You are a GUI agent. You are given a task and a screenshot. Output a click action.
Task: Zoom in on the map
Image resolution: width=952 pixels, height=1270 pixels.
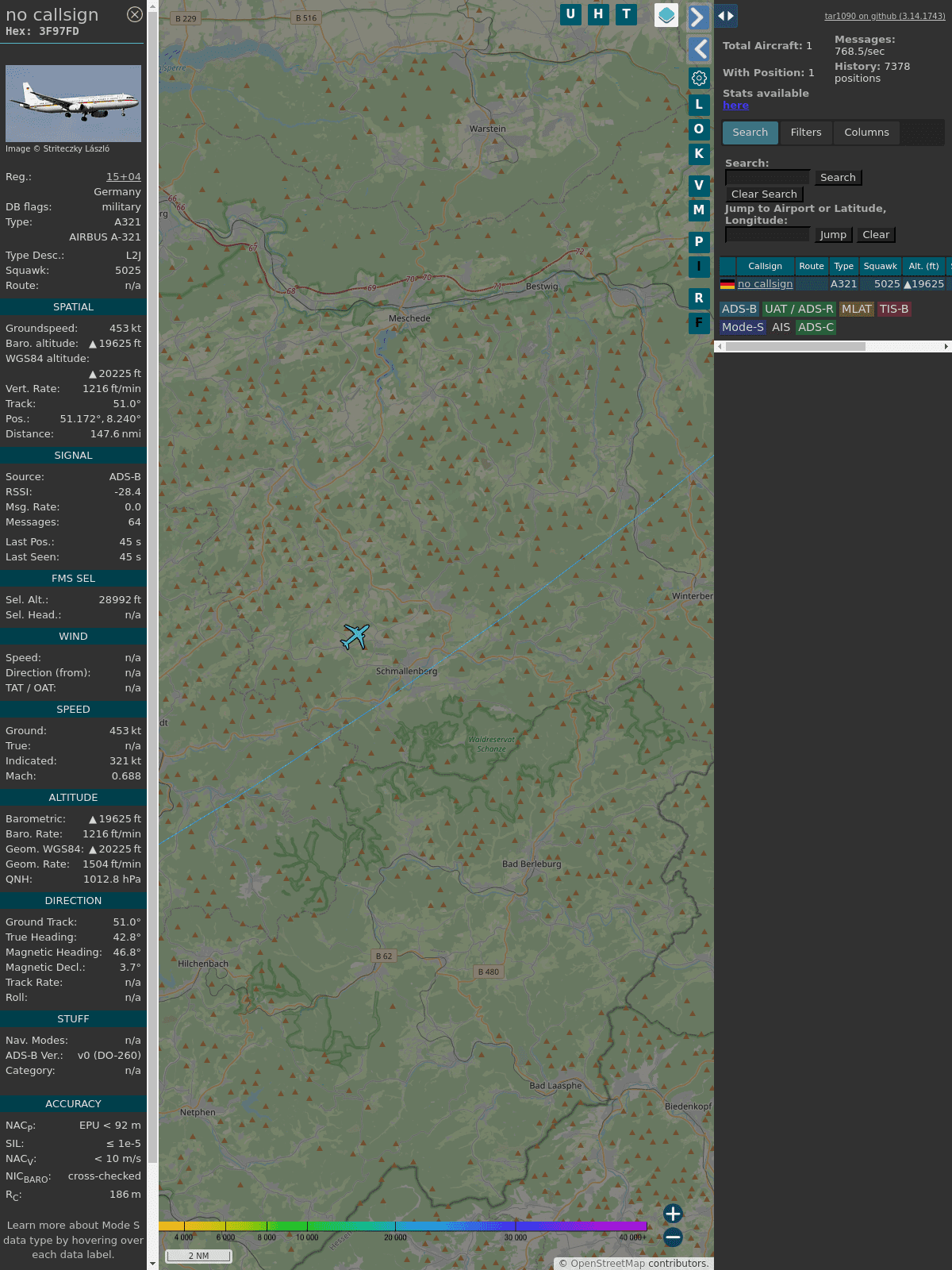[x=673, y=1214]
